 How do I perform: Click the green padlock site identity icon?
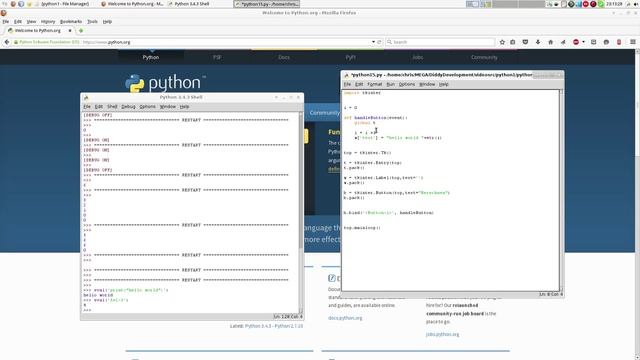pyautogui.click(x=16, y=42)
